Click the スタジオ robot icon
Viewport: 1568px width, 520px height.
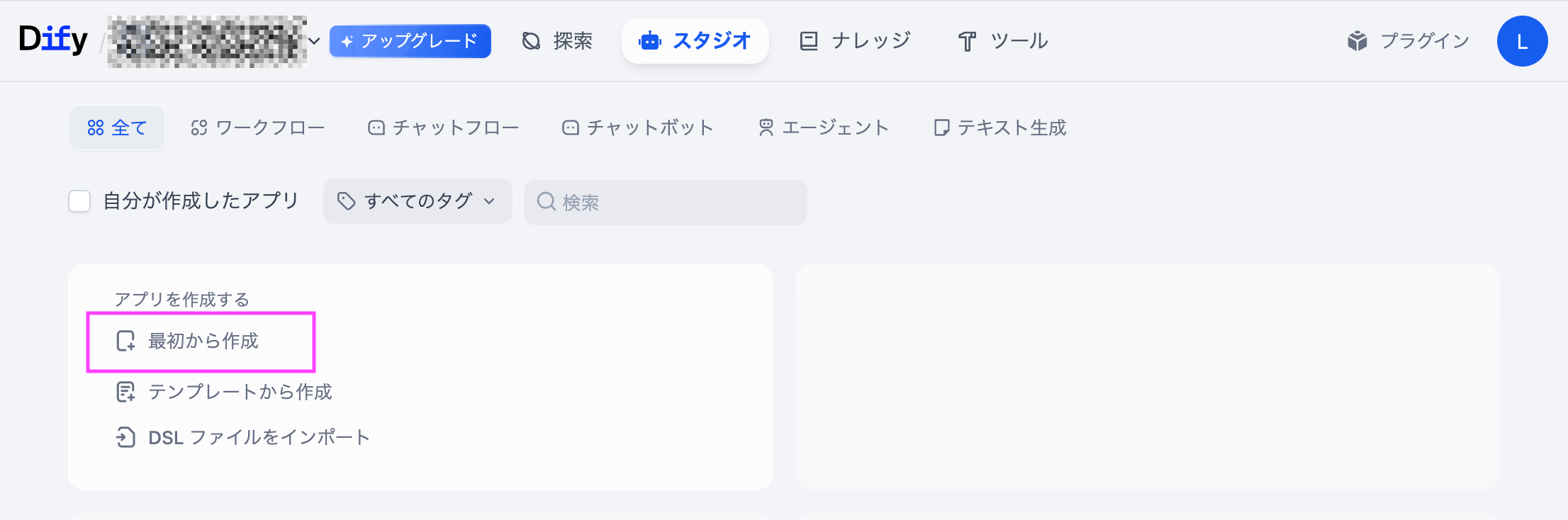[649, 41]
